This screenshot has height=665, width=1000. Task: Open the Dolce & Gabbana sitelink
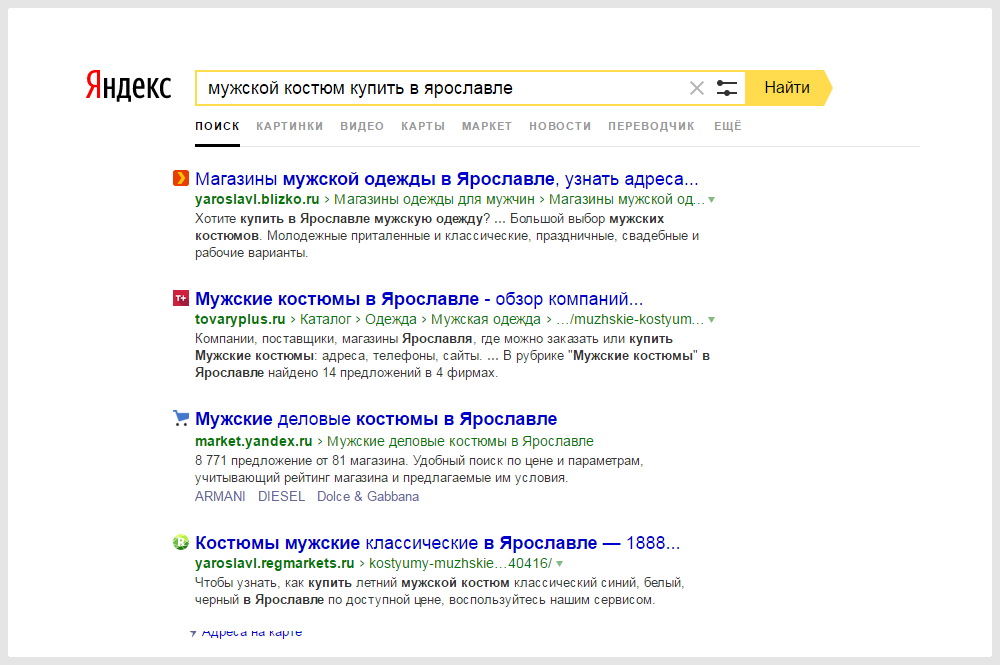pos(368,497)
